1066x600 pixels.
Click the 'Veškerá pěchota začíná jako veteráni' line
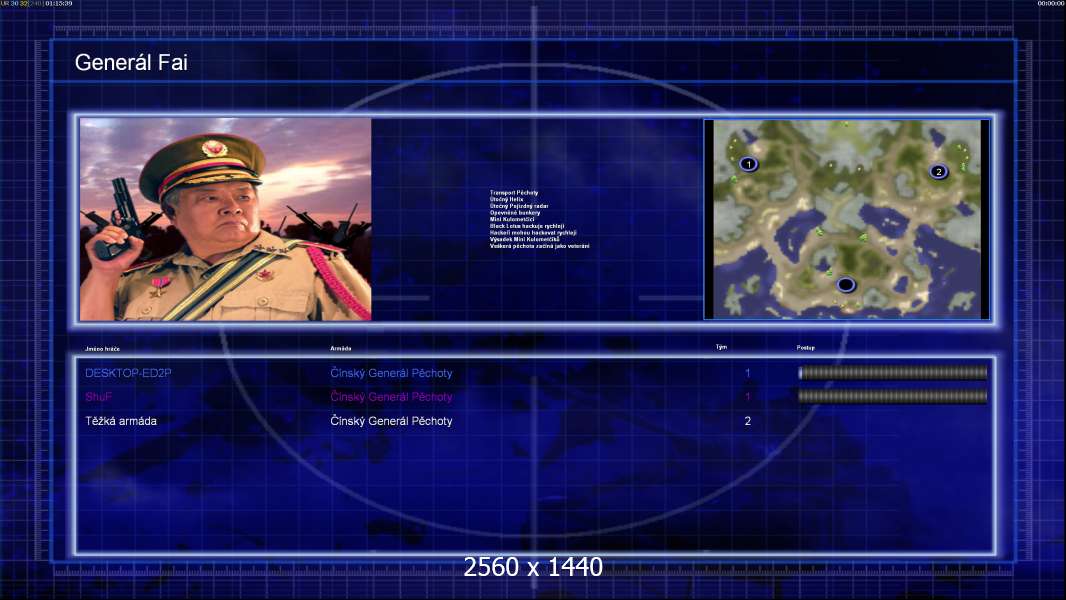pyautogui.click(x=539, y=246)
